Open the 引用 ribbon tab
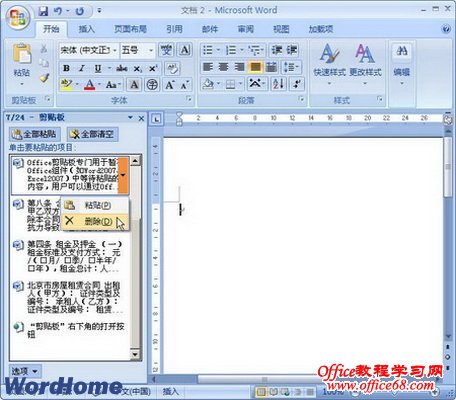The image size is (456, 400). 174,29
